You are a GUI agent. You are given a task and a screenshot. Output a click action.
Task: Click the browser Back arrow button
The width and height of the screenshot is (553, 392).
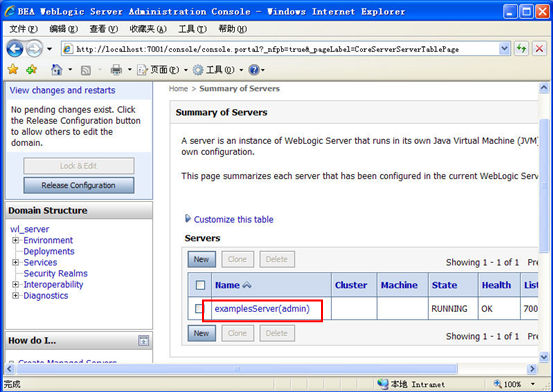pos(15,49)
